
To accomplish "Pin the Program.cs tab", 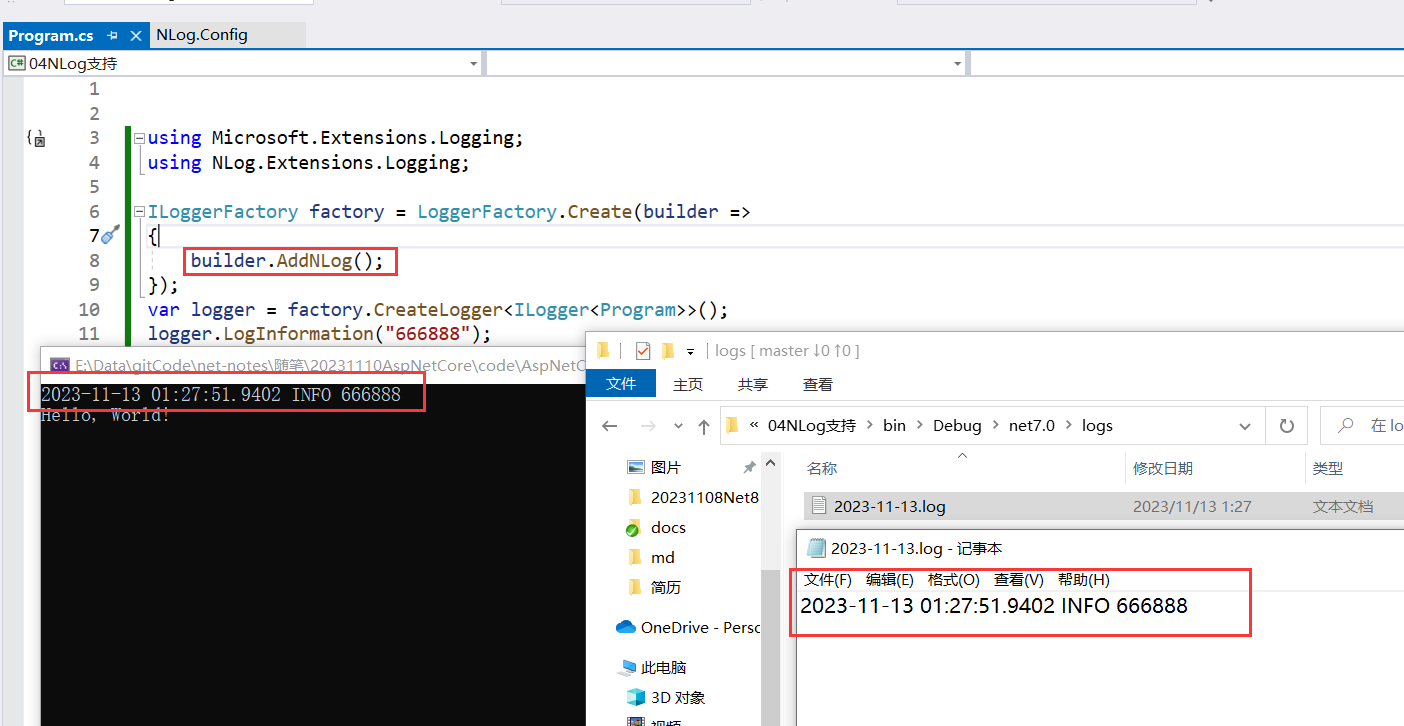I will point(112,35).
